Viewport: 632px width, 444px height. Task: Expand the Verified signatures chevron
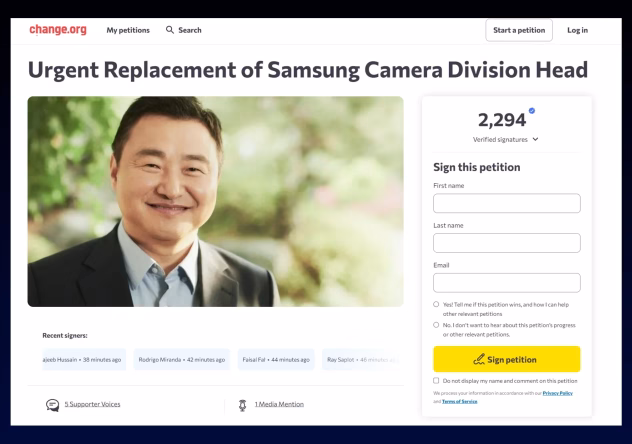(x=535, y=139)
